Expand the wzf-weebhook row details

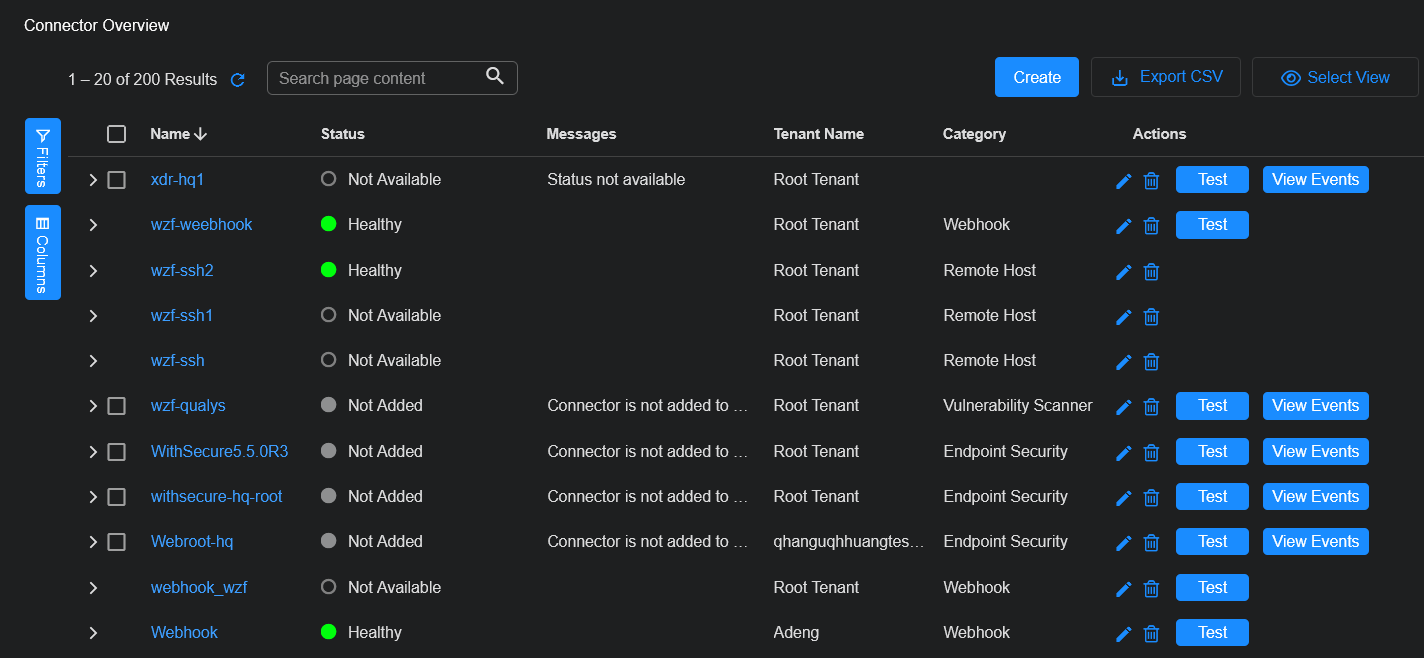(x=93, y=225)
